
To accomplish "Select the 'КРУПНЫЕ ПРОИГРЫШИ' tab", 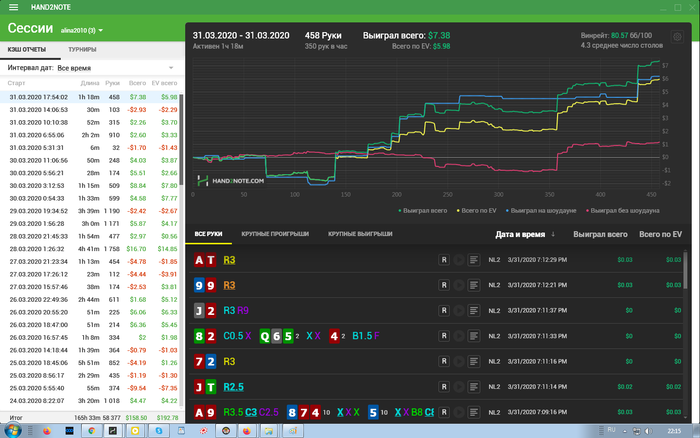I will pos(275,234).
